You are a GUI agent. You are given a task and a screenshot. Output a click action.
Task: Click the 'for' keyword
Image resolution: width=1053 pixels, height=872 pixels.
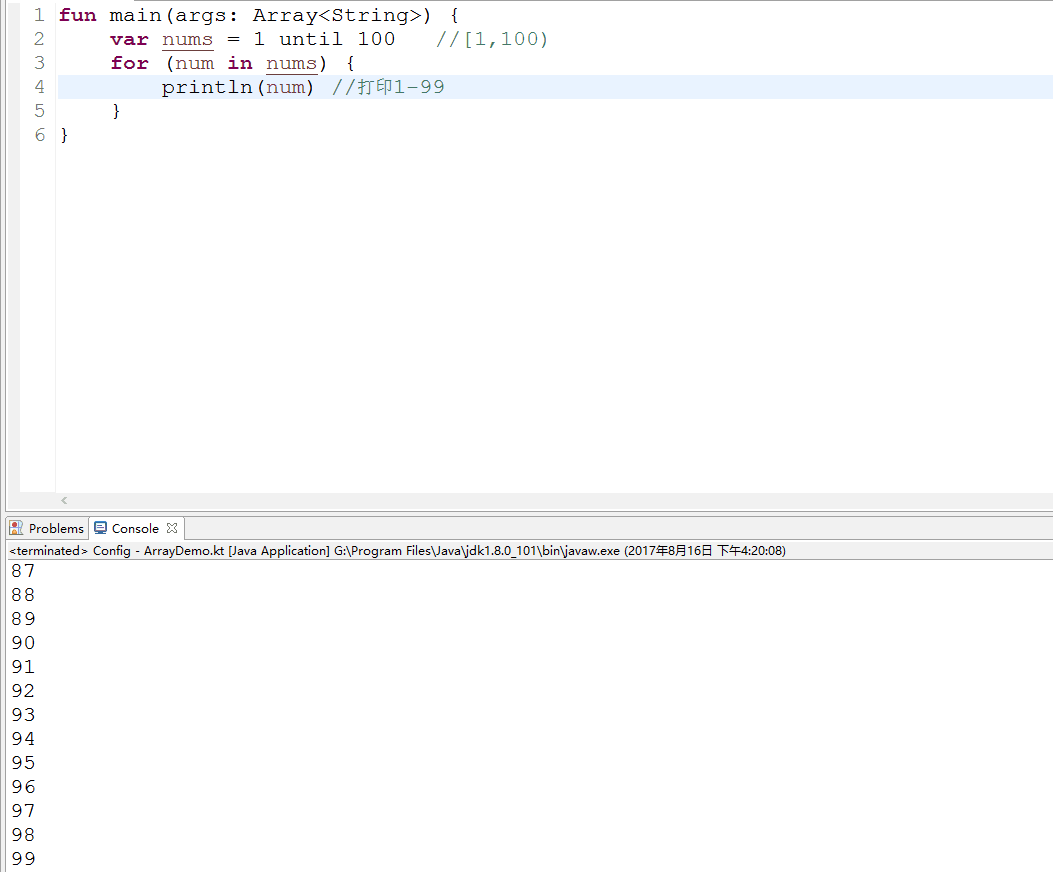129,62
